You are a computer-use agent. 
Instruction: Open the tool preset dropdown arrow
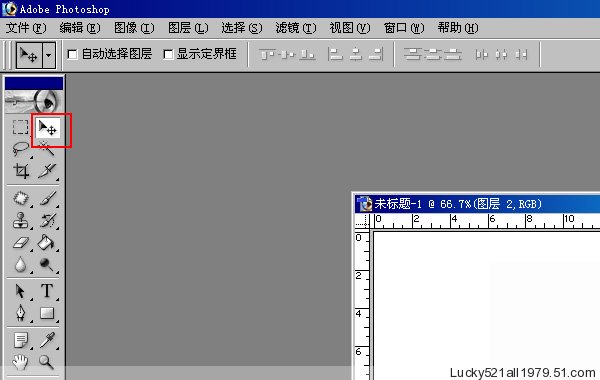pos(49,55)
